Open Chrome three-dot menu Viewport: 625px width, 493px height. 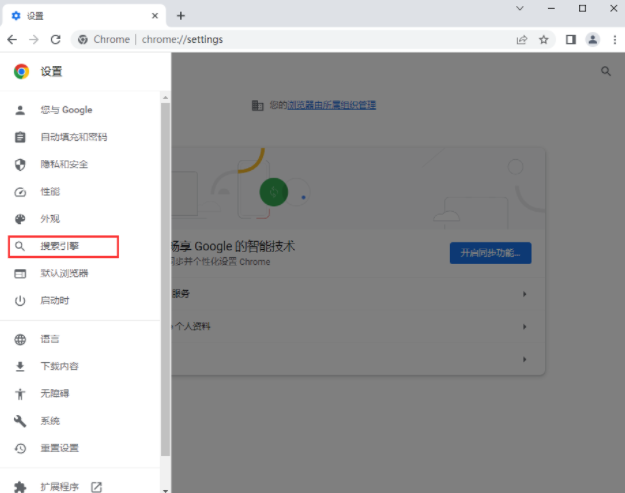(615, 39)
